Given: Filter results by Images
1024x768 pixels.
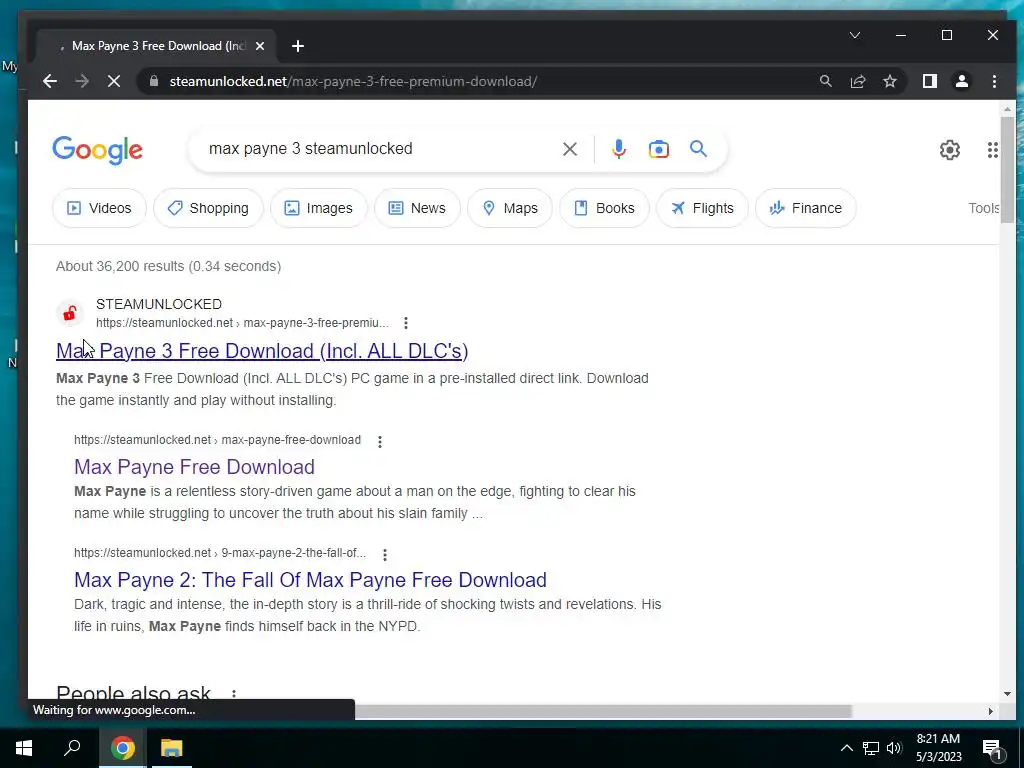Looking at the screenshot, I should pyautogui.click(x=319, y=208).
